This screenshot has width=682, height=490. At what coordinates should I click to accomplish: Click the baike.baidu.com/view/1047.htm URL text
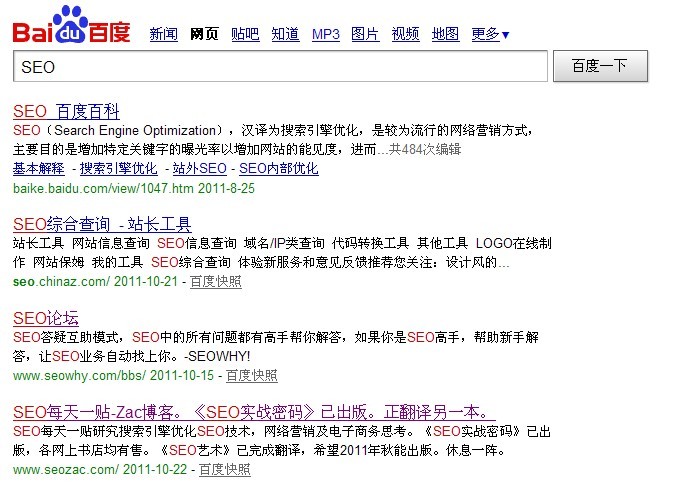pos(104,188)
